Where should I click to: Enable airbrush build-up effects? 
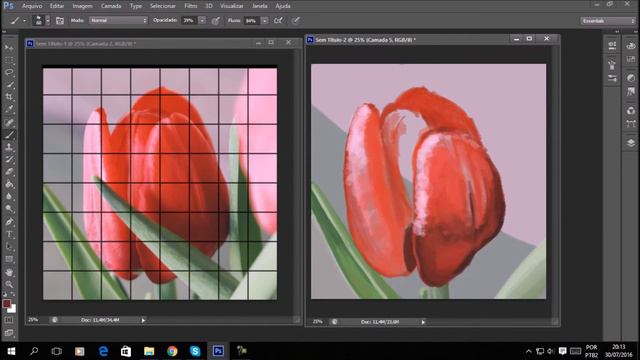coord(278,20)
